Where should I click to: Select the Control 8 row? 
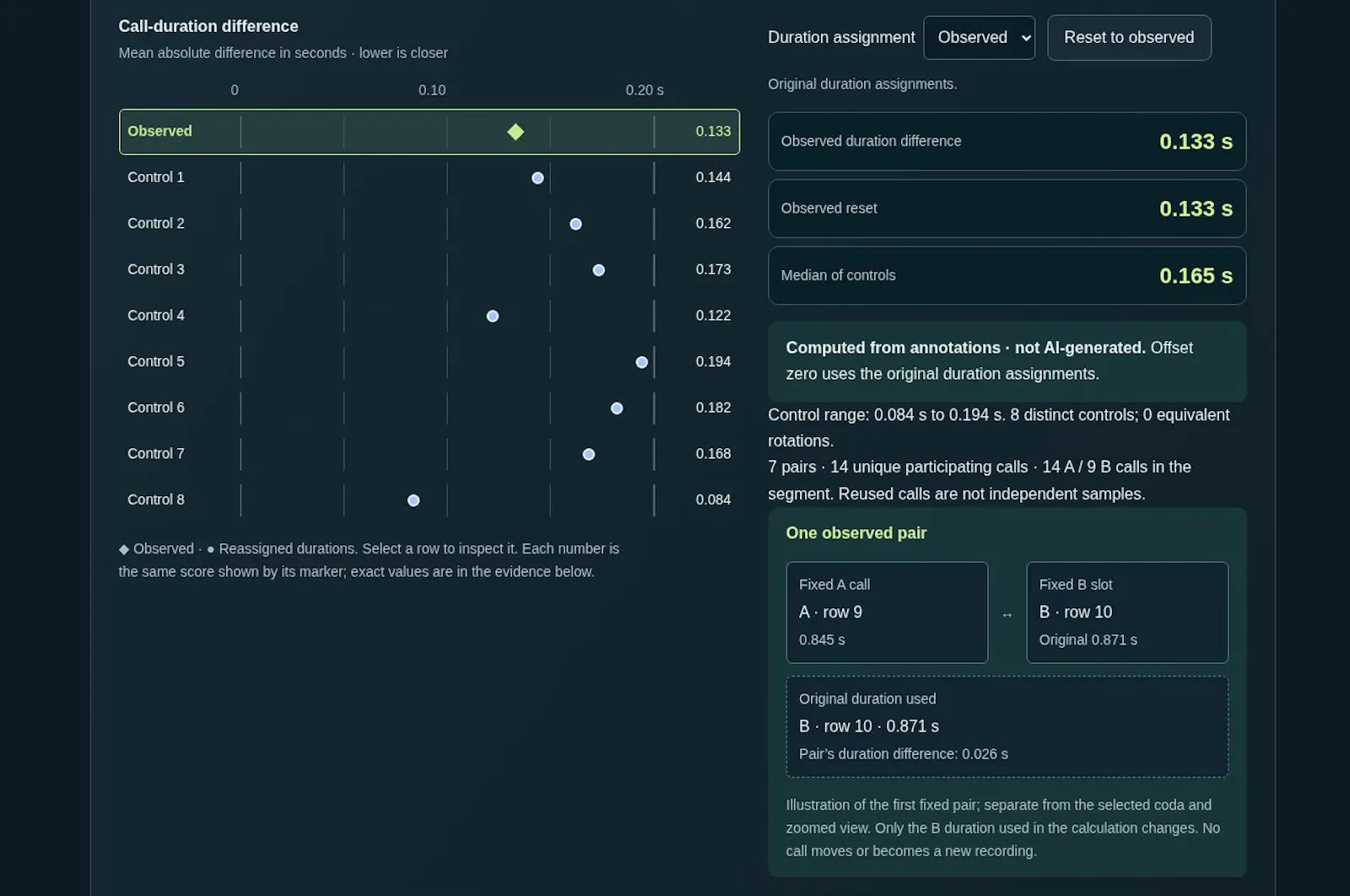tap(429, 499)
